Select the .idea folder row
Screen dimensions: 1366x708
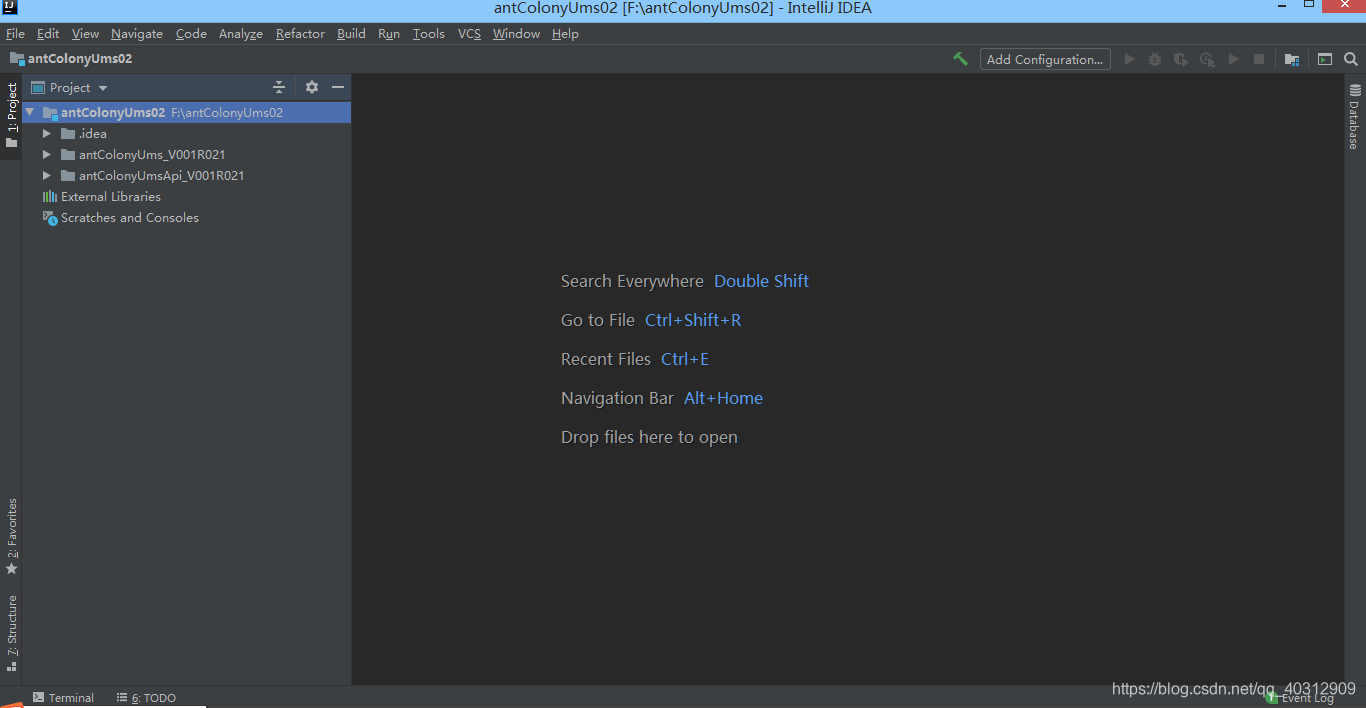186,134
